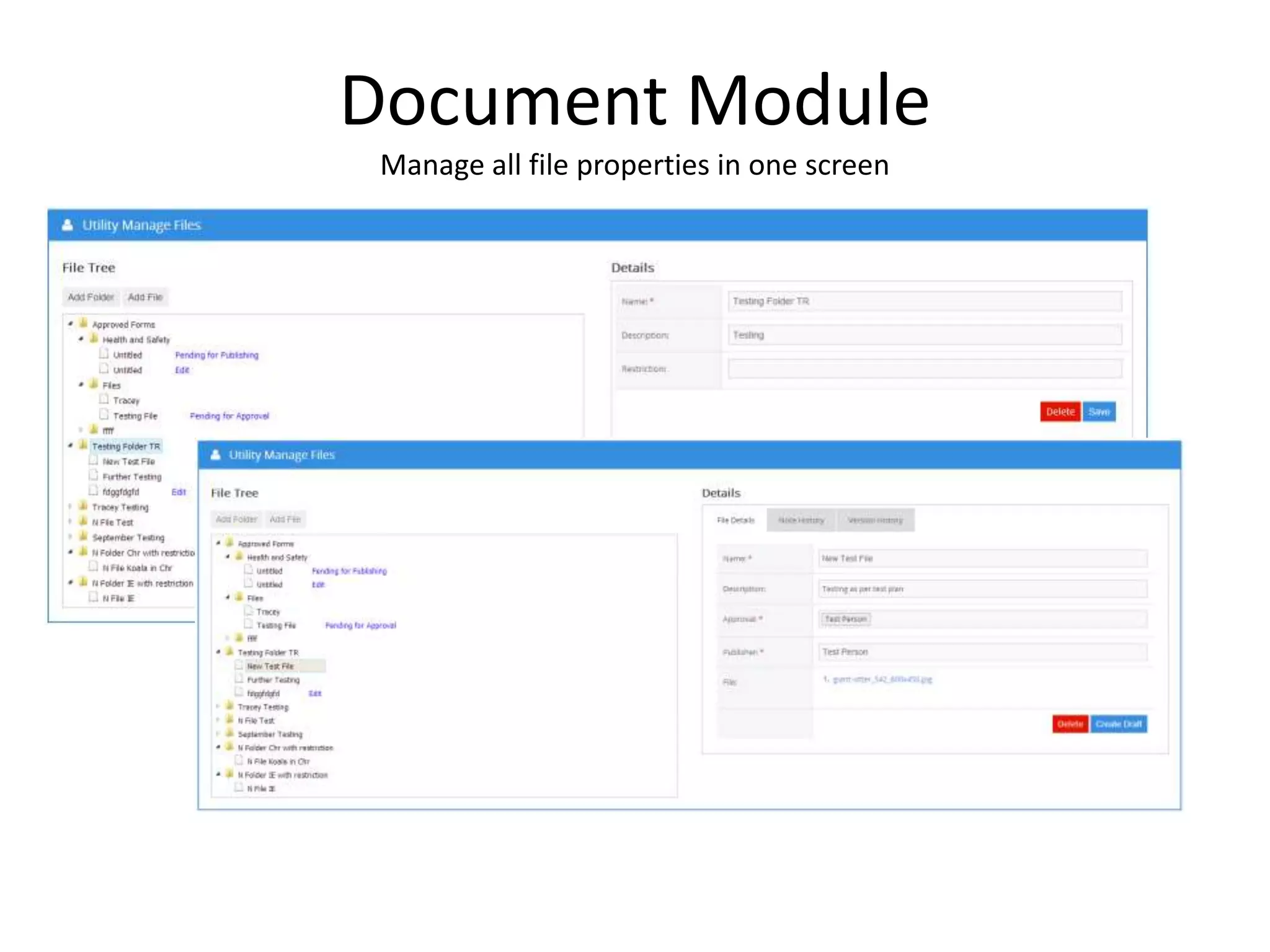The height and width of the screenshot is (952, 1270).
Task: Click the Approved Forms folder icon in back window
Action: 83,323
